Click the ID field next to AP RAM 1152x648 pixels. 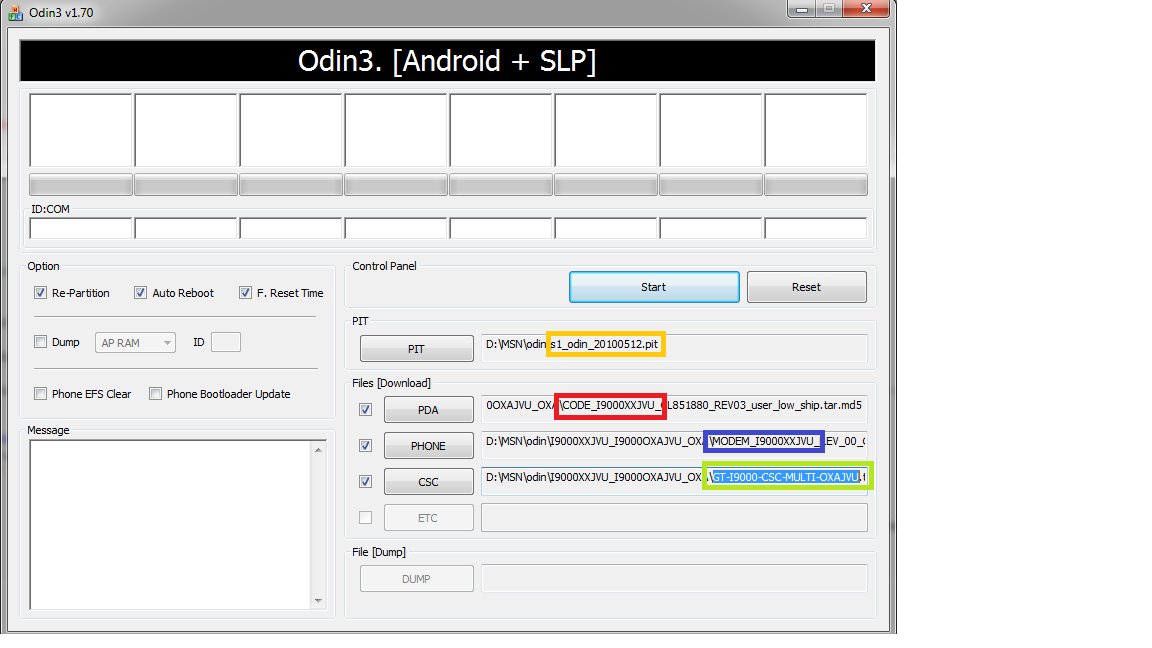[226, 342]
